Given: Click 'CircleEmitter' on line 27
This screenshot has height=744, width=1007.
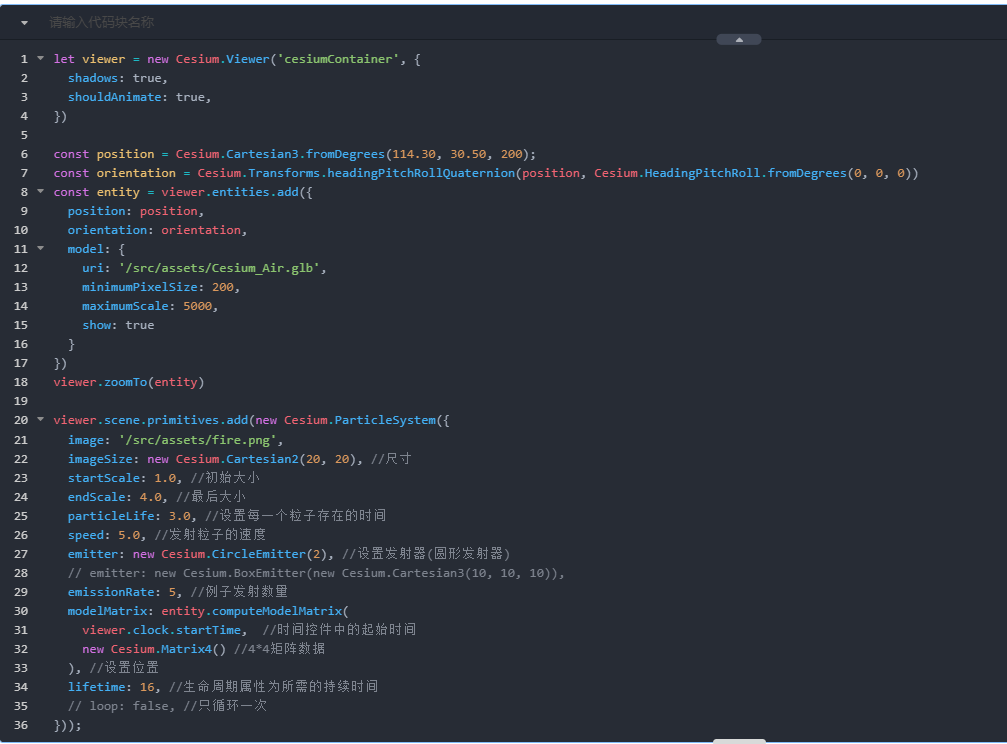Looking at the screenshot, I should tap(258, 554).
